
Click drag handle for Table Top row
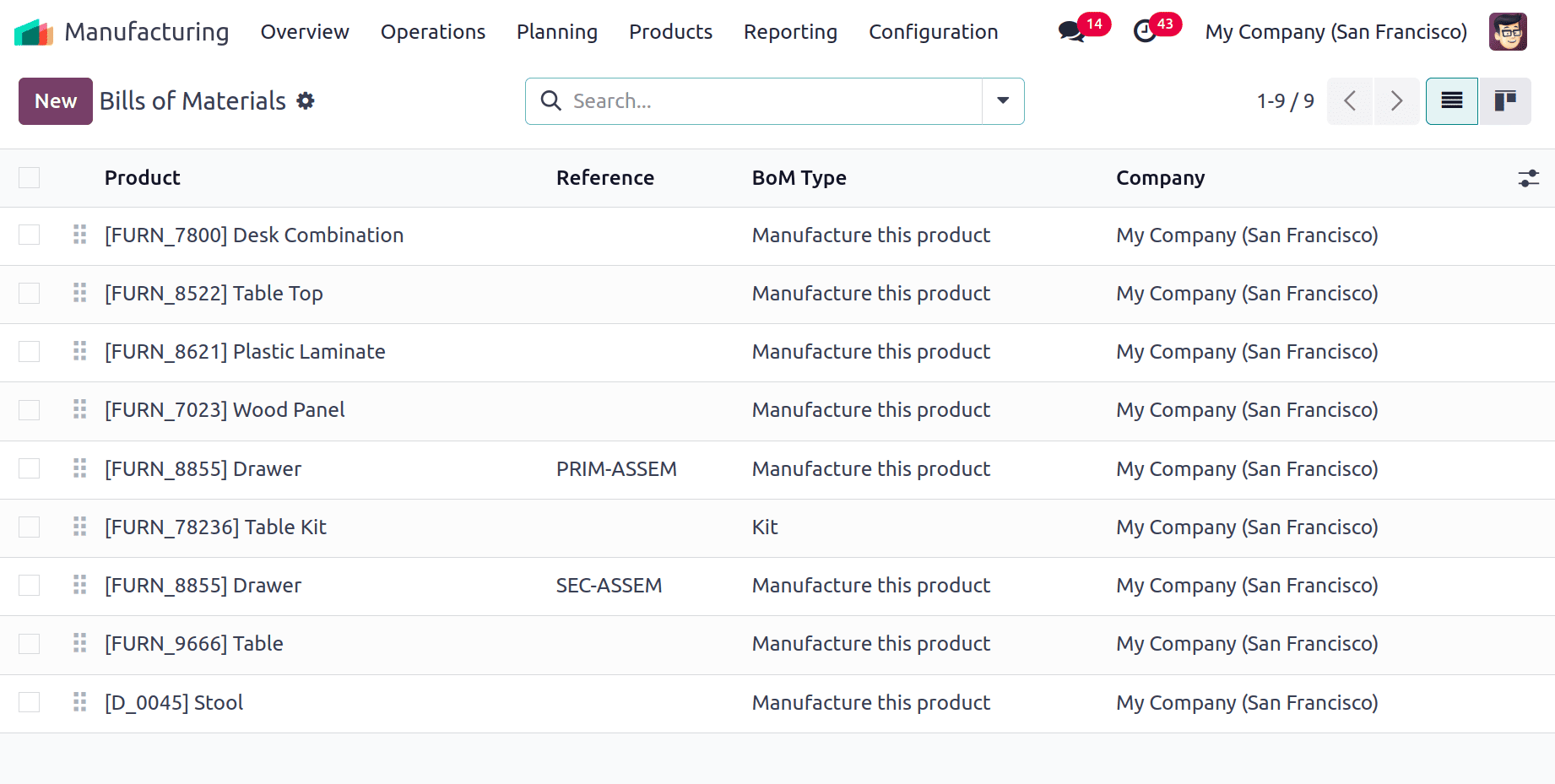pos(80,293)
